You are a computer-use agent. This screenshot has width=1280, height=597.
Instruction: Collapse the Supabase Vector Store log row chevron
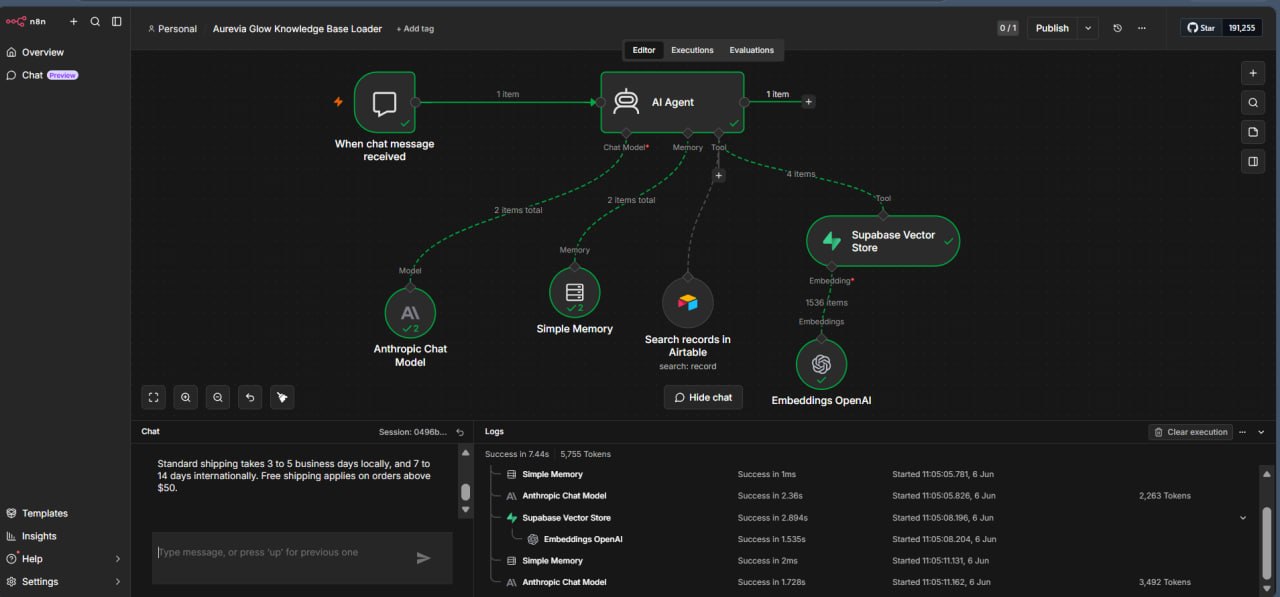1243,518
